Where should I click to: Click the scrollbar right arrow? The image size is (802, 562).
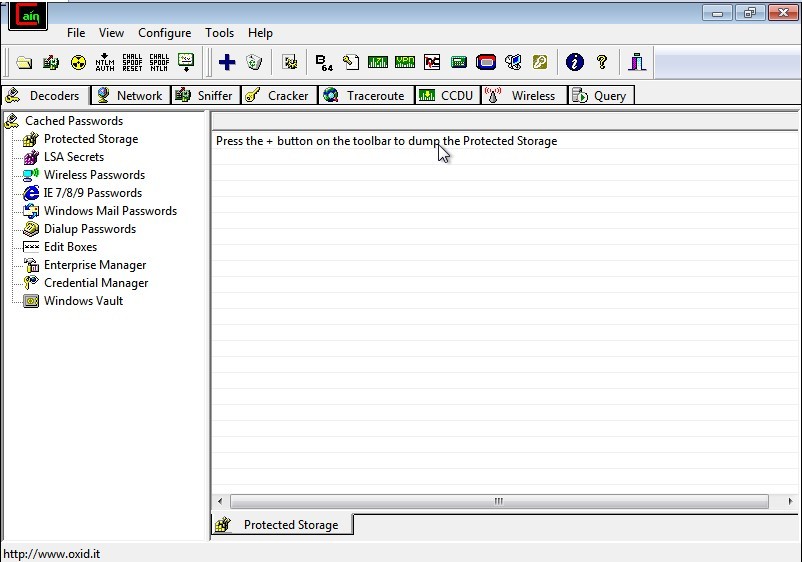coord(790,501)
